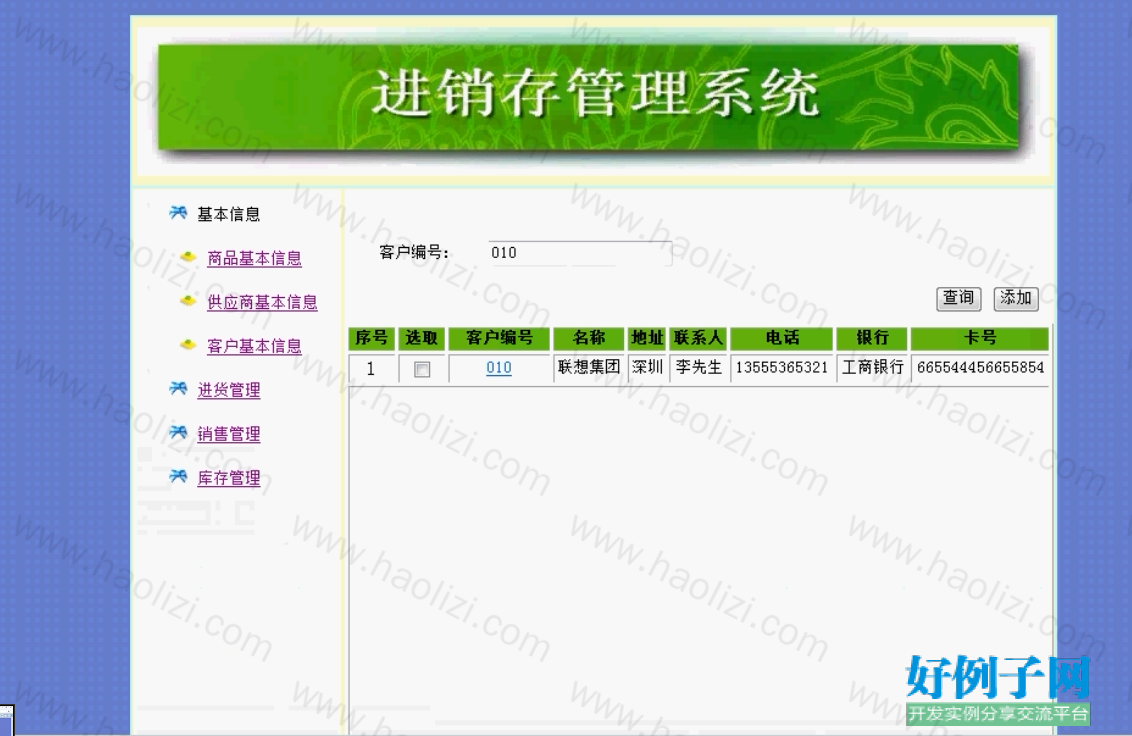Screen dimensions: 1132x736
Task: Click the 进销存管理系统 banner
Action: coord(588,97)
